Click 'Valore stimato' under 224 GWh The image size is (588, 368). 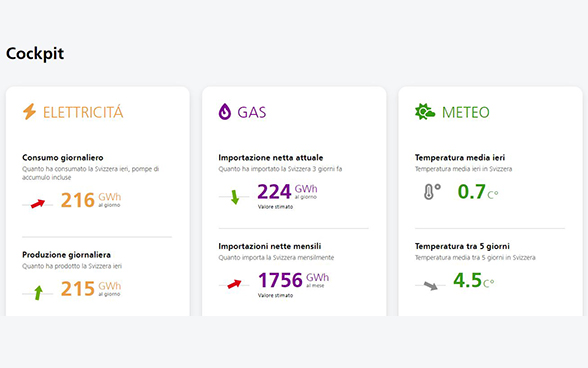coord(275,207)
